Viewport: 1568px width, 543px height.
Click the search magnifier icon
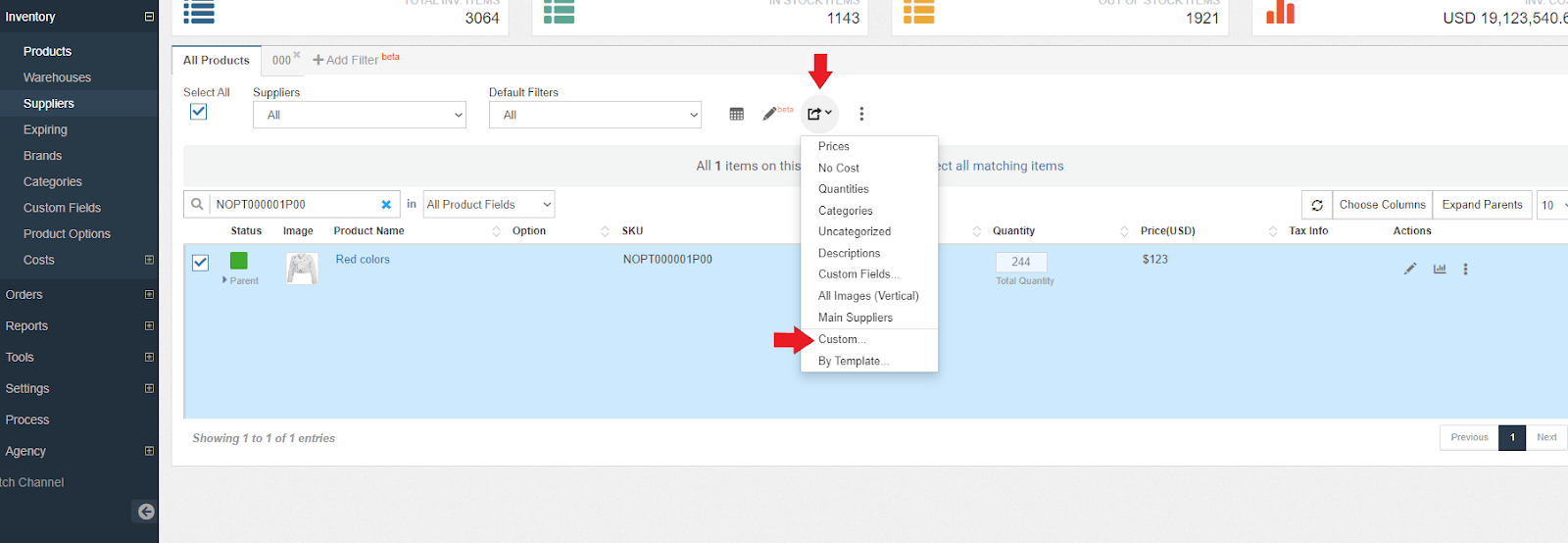pos(197,204)
